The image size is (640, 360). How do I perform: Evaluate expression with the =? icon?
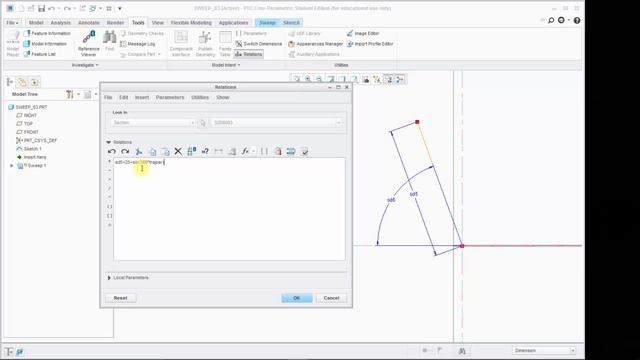point(205,151)
